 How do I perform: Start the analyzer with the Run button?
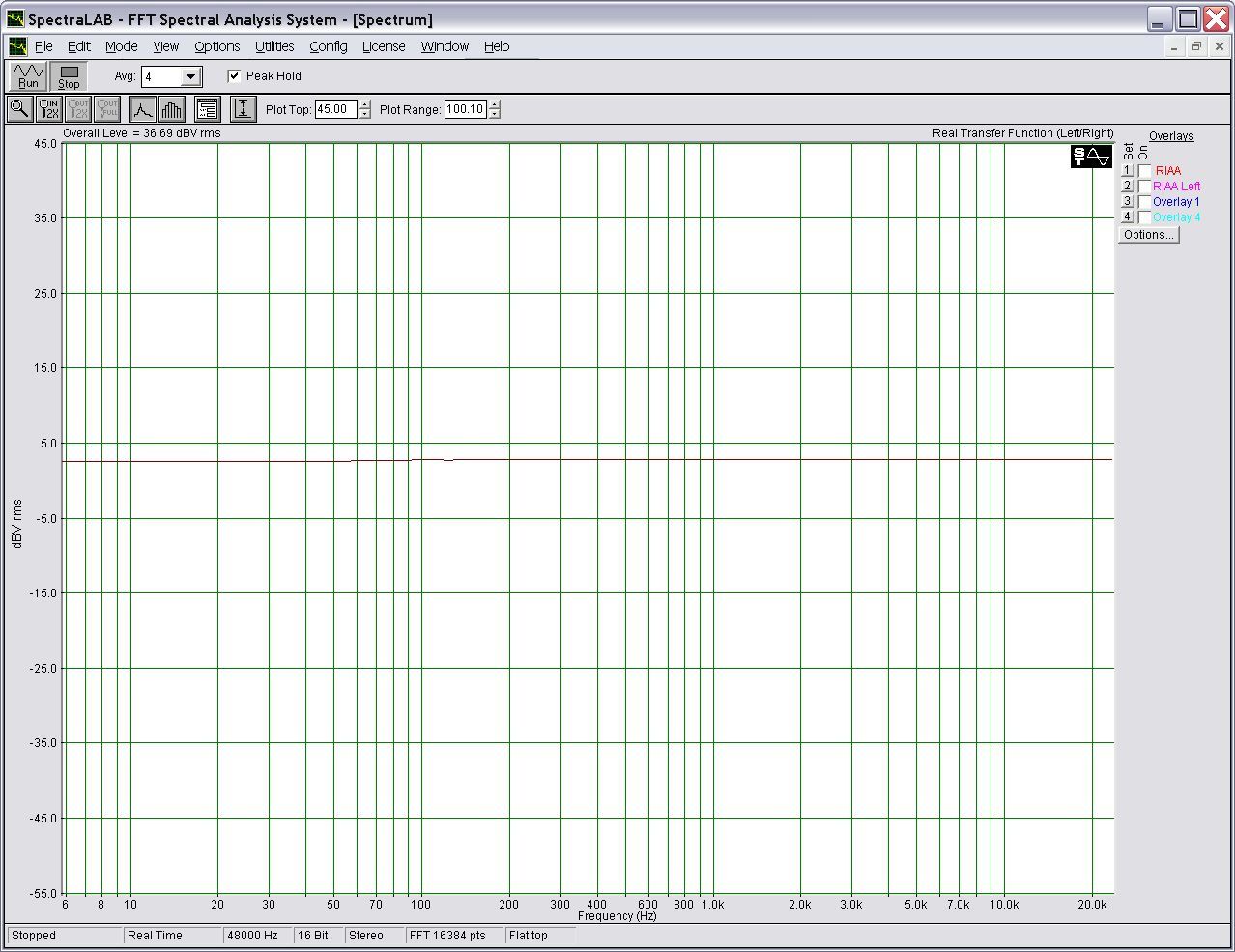pyautogui.click(x=28, y=75)
